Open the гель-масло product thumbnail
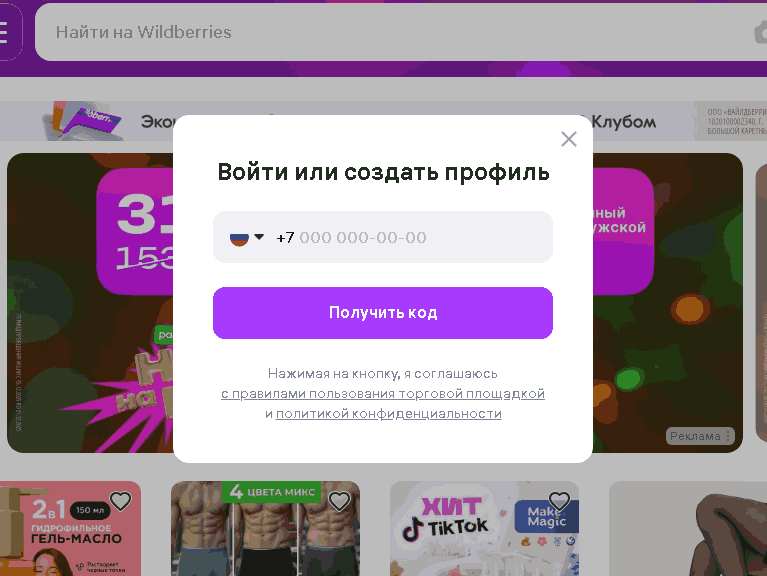This screenshot has height=576, width=767. 70,529
